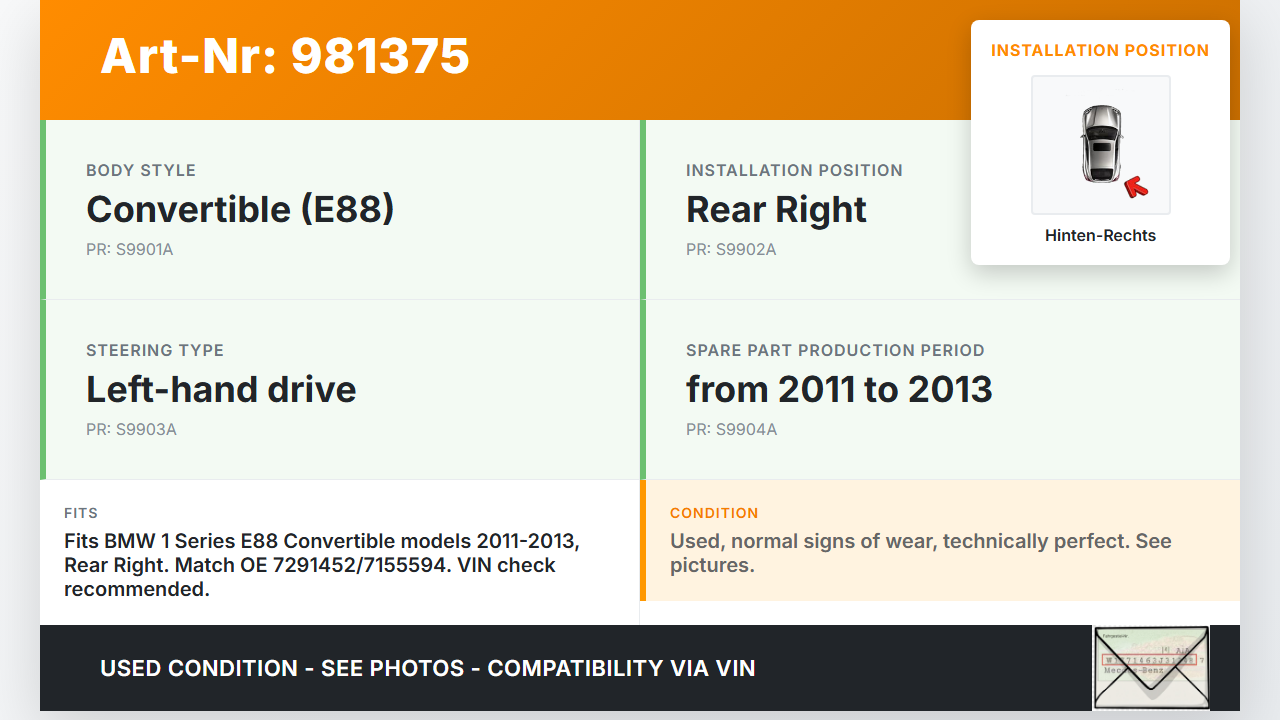Click the PR: S9902A code

pyautogui.click(x=731, y=250)
